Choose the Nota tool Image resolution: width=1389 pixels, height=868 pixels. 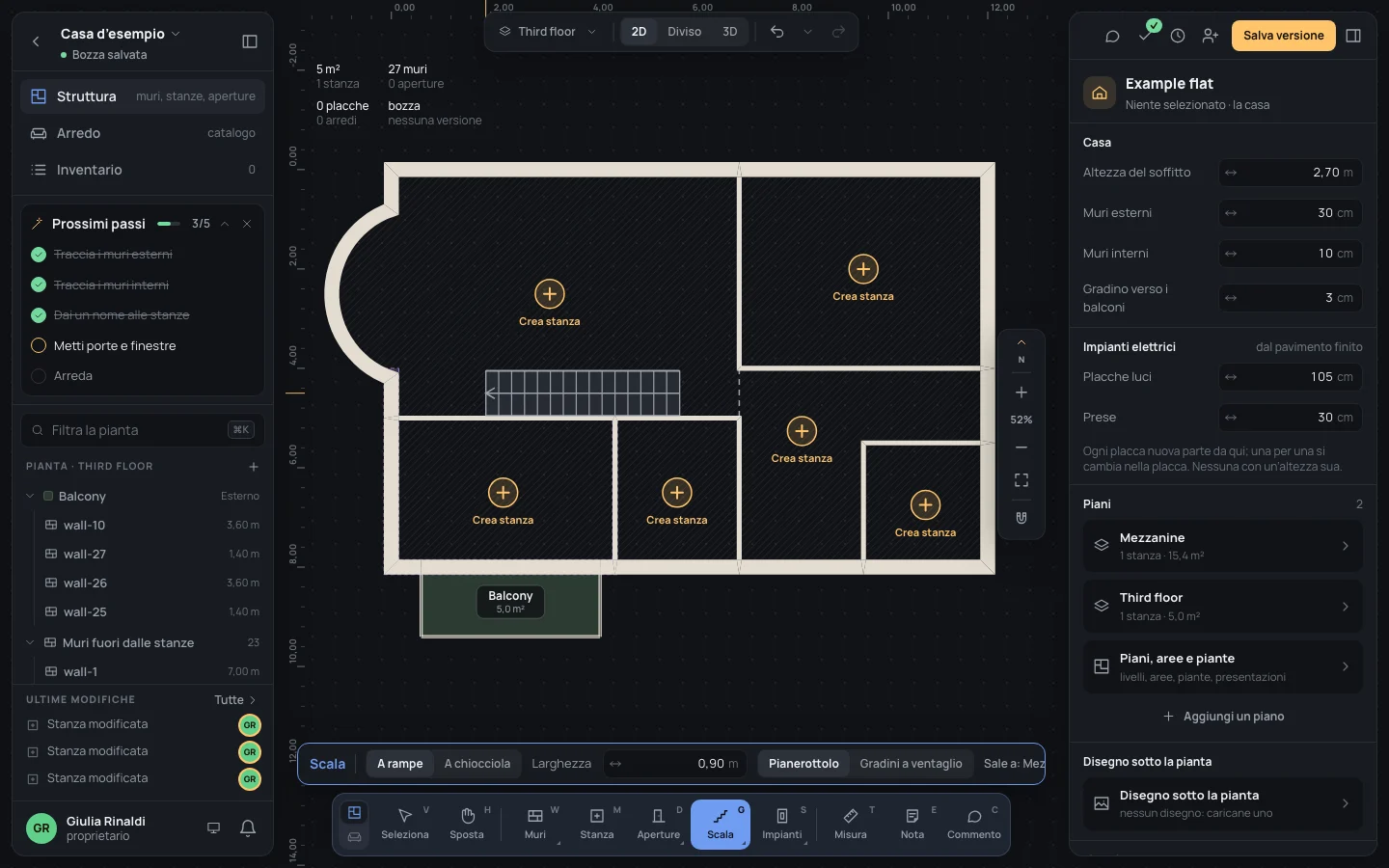click(x=912, y=824)
